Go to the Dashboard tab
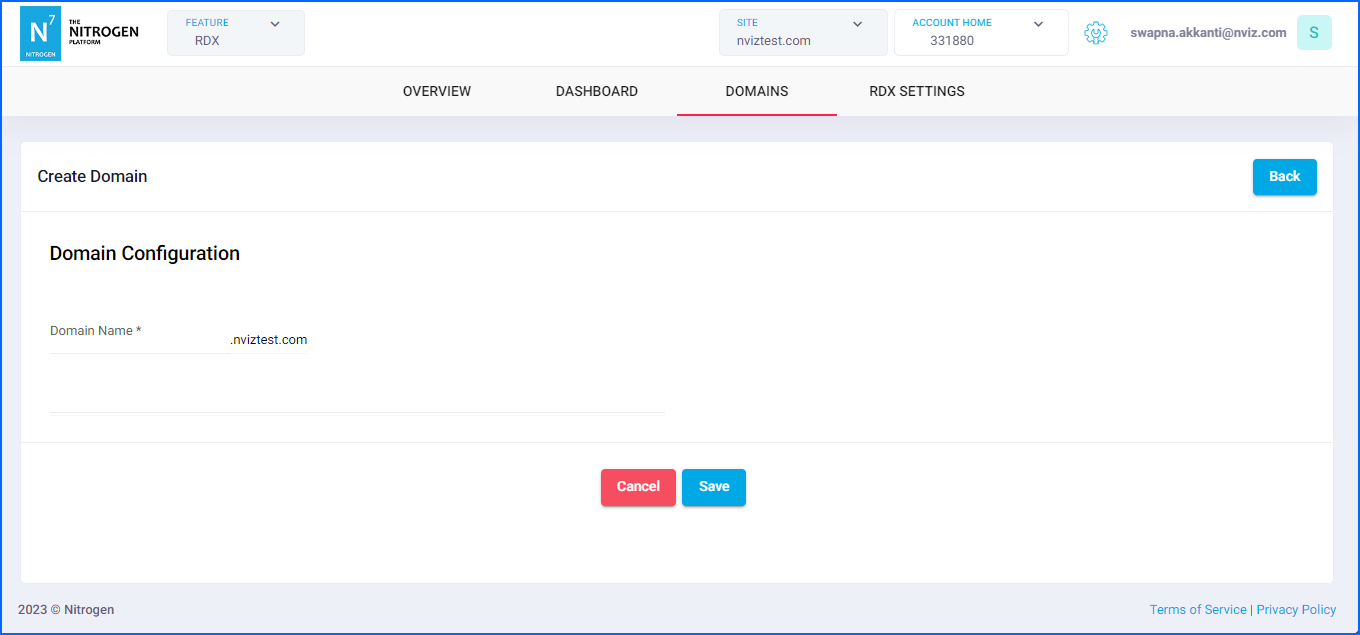Viewport: 1360px width, 635px height. (x=597, y=91)
